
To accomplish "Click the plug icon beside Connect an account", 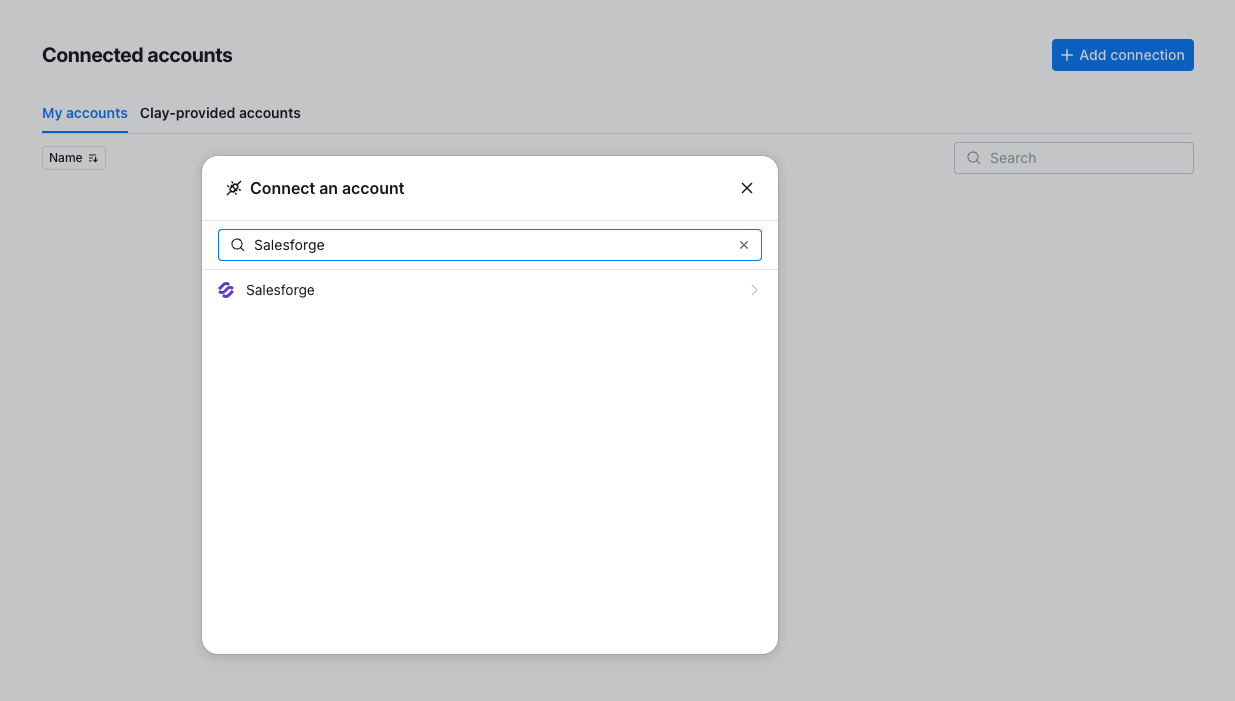I will coord(234,188).
